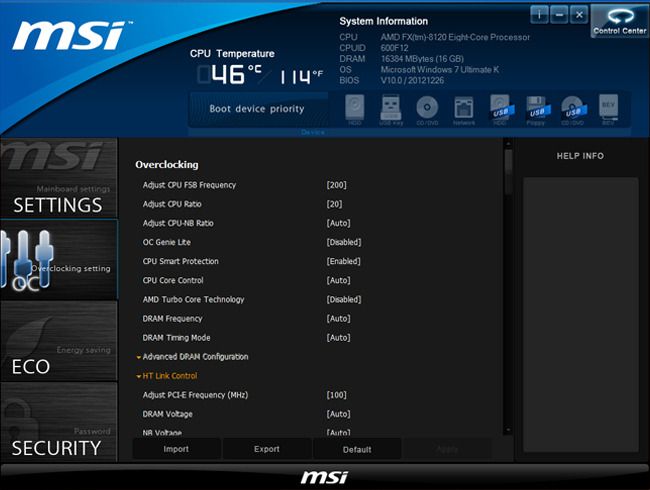Click the Default button

tap(357, 449)
